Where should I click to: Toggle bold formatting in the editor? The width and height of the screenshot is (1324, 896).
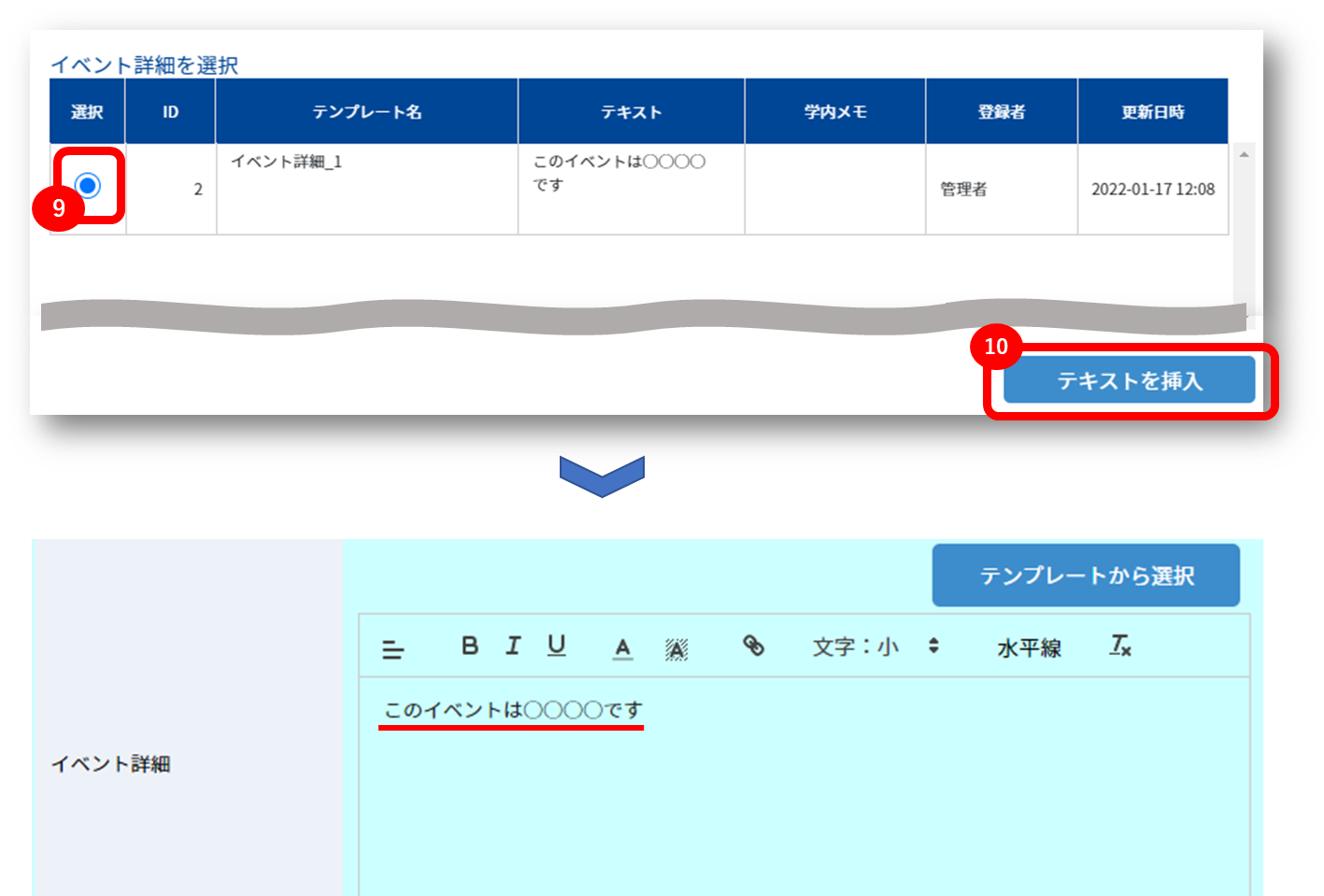tap(470, 646)
